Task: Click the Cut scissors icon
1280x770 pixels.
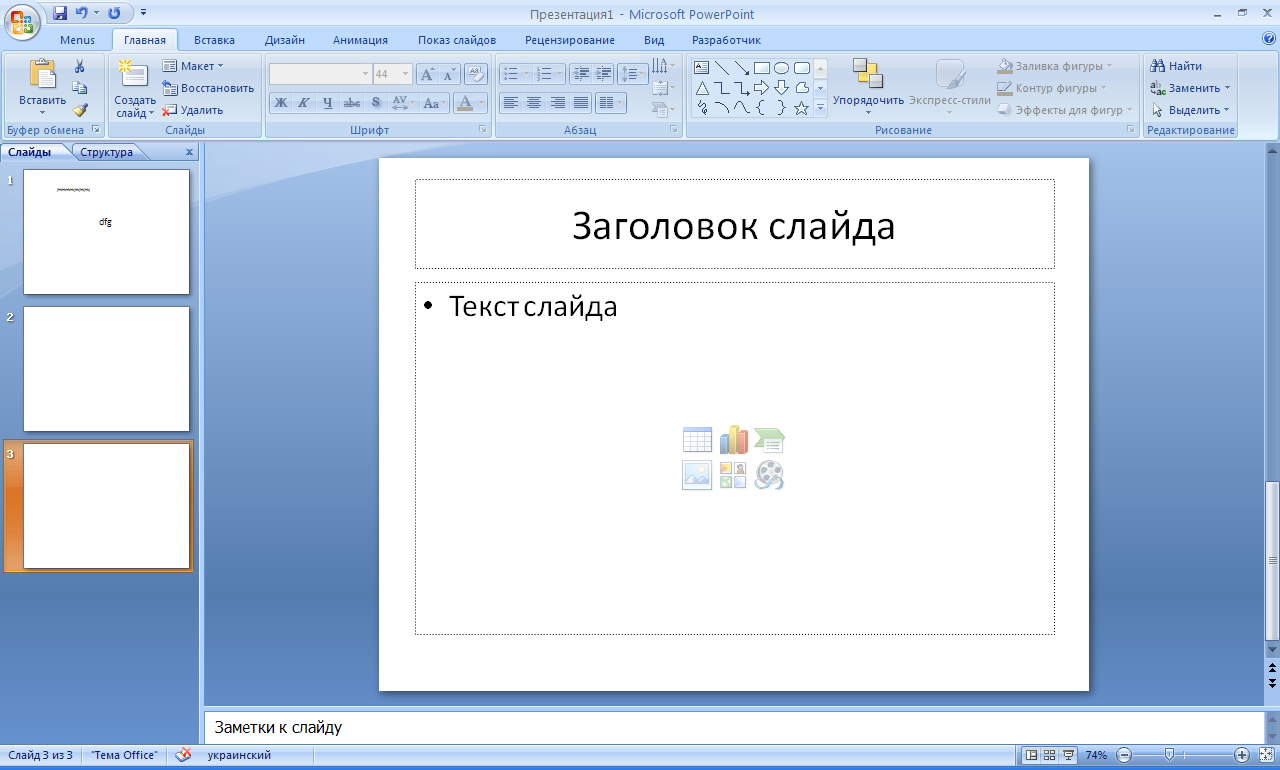Action: click(80, 66)
